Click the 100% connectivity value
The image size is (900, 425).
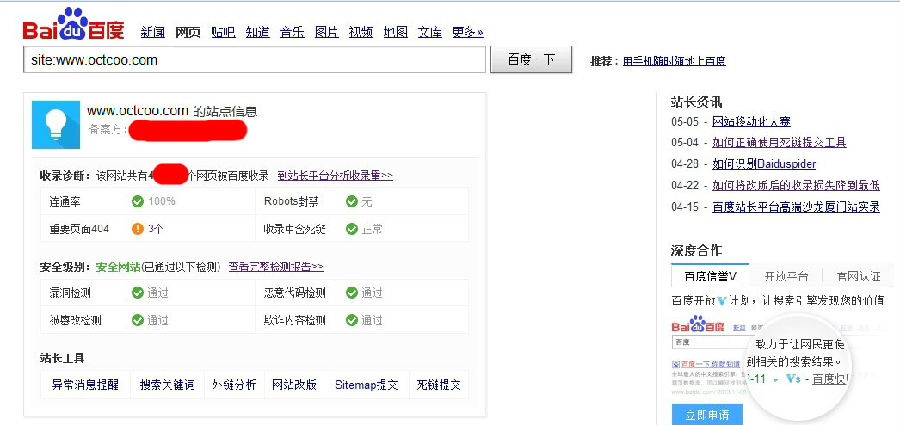pyautogui.click(x=162, y=201)
